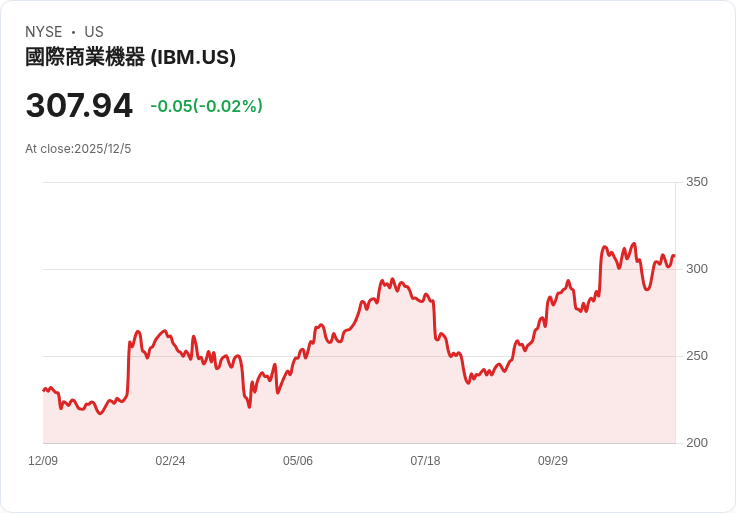Click the Chinese company name 國際商業機器
The height and width of the screenshot is (513, 736).
[85, 57]
